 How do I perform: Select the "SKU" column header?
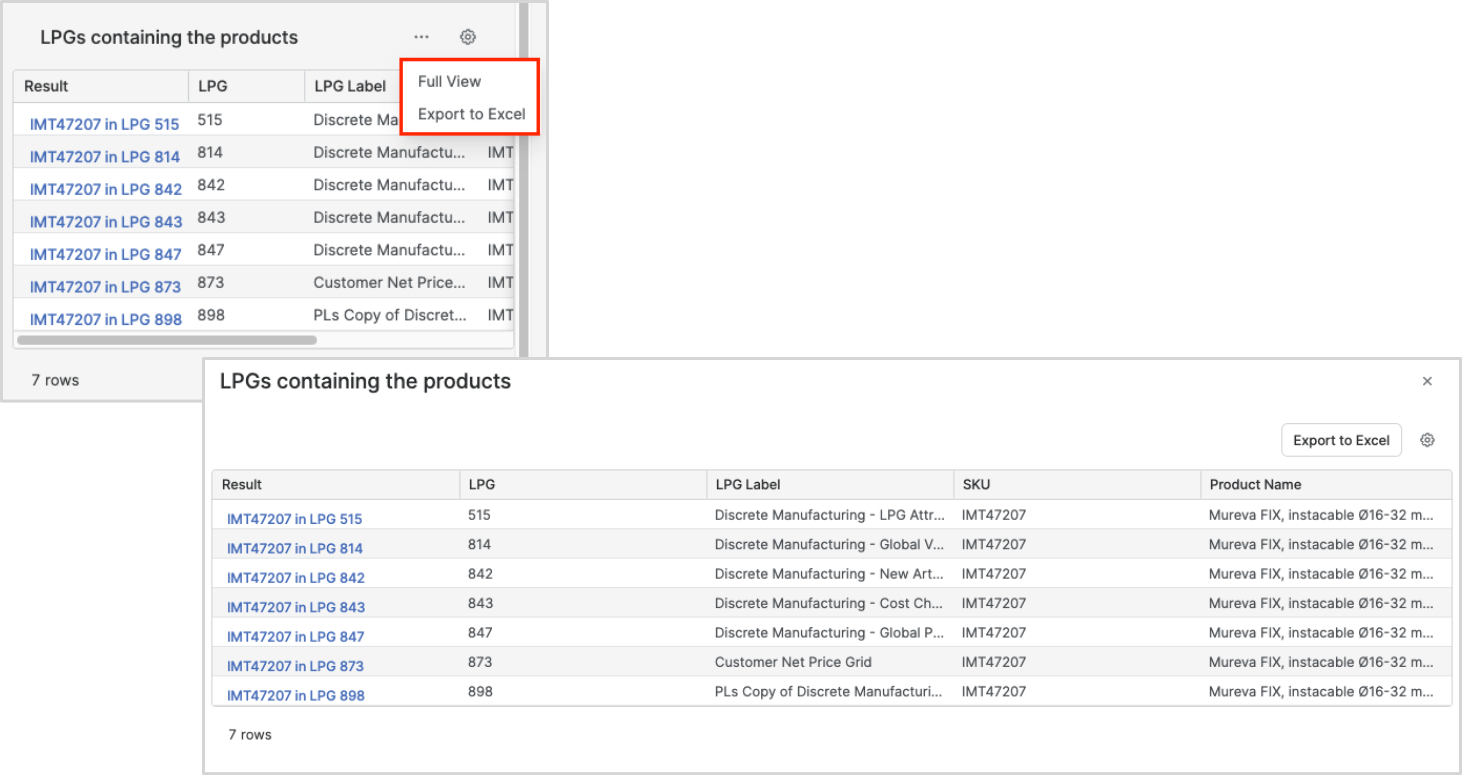tap(976, 484)
